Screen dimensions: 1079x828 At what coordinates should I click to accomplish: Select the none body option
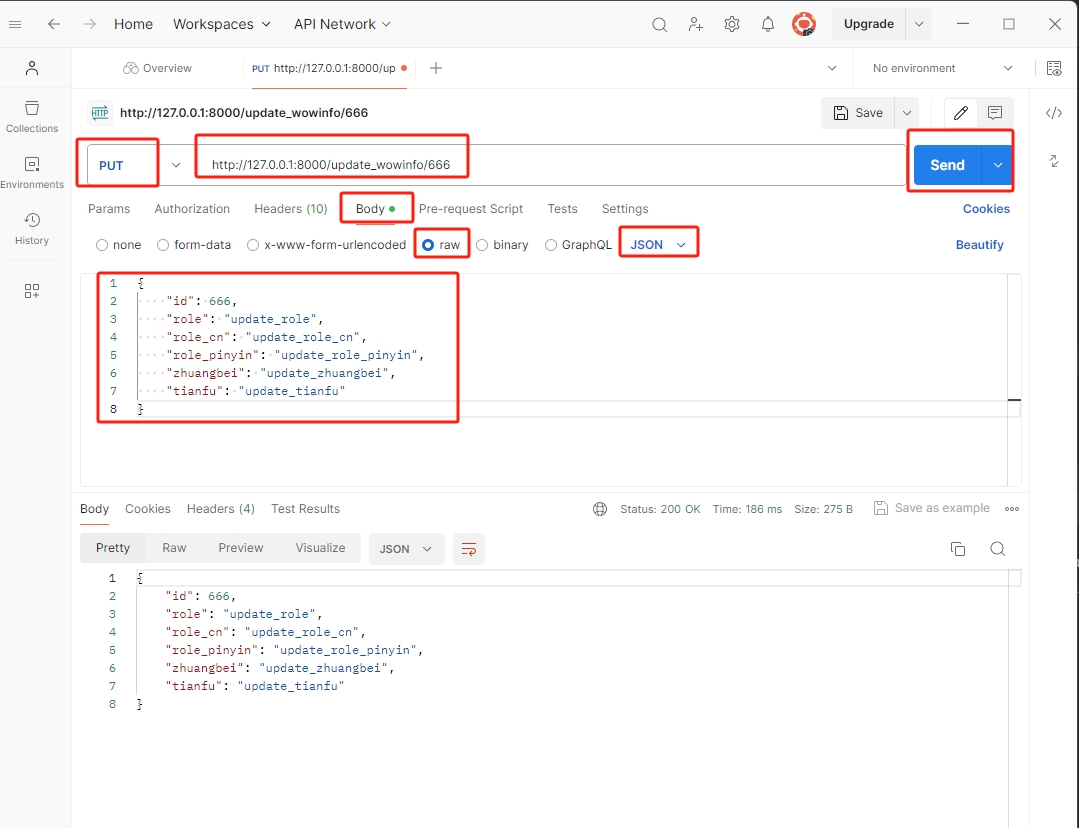[118, 245]
